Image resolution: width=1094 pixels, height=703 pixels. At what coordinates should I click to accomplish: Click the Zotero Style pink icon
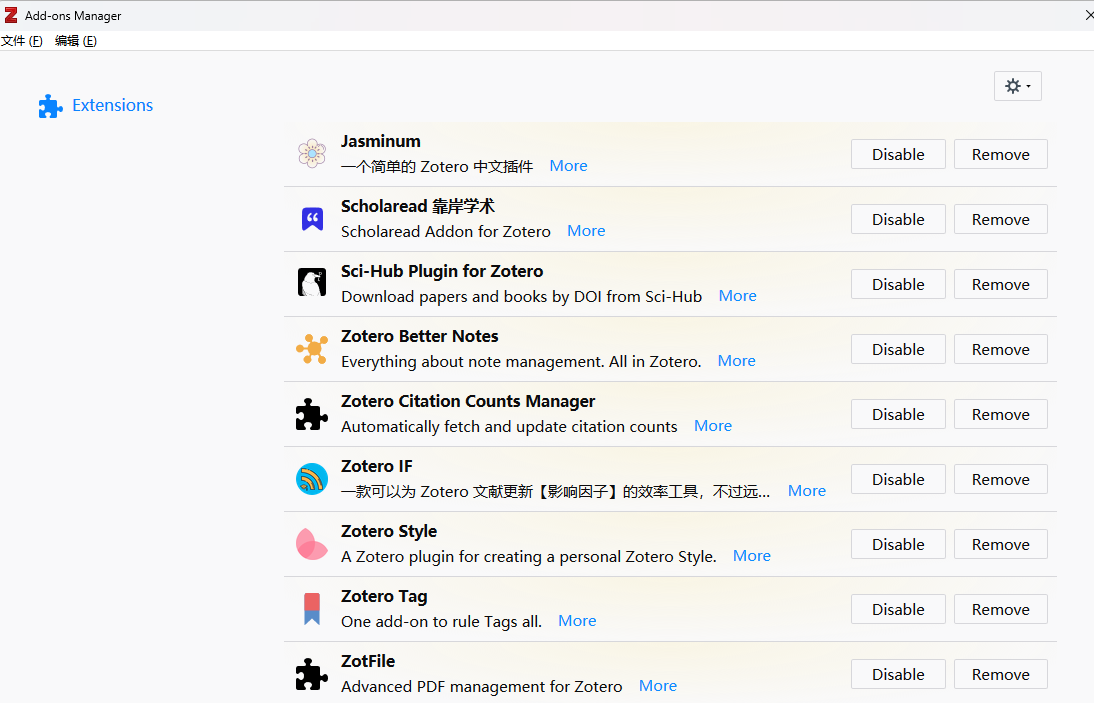pyautogui.click(x=312, y=544)
